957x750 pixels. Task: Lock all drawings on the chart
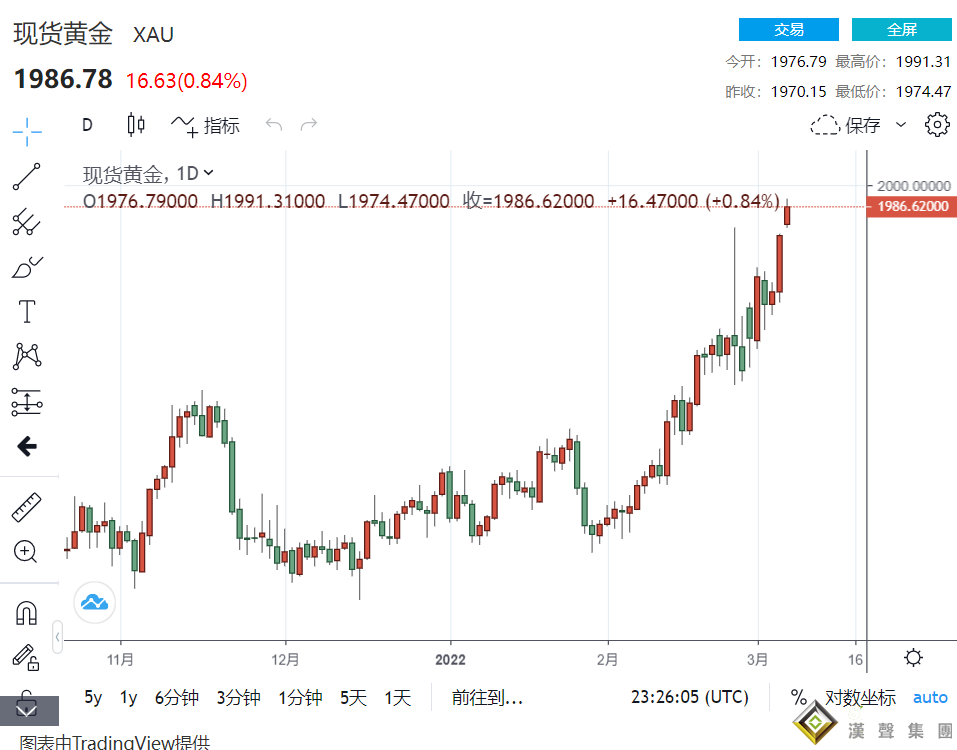point(27,658)
